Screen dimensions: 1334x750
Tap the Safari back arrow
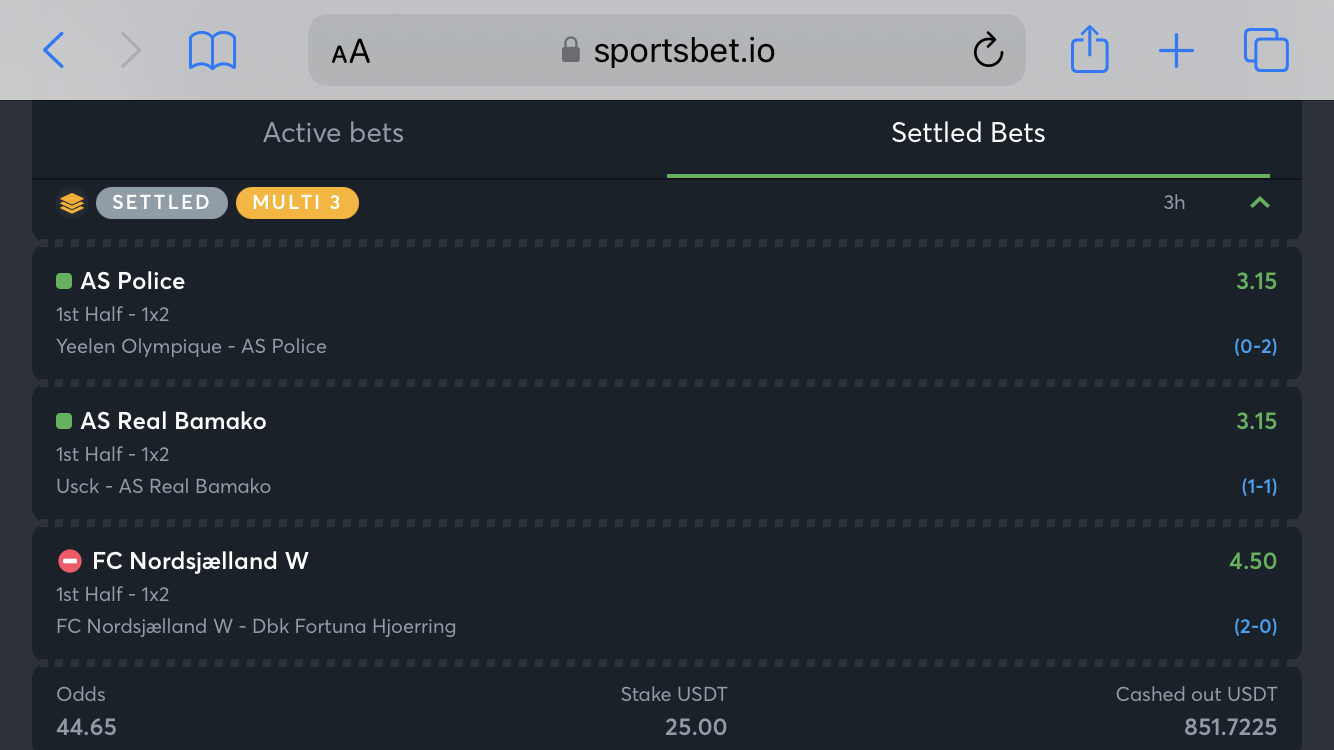[54, 50]
